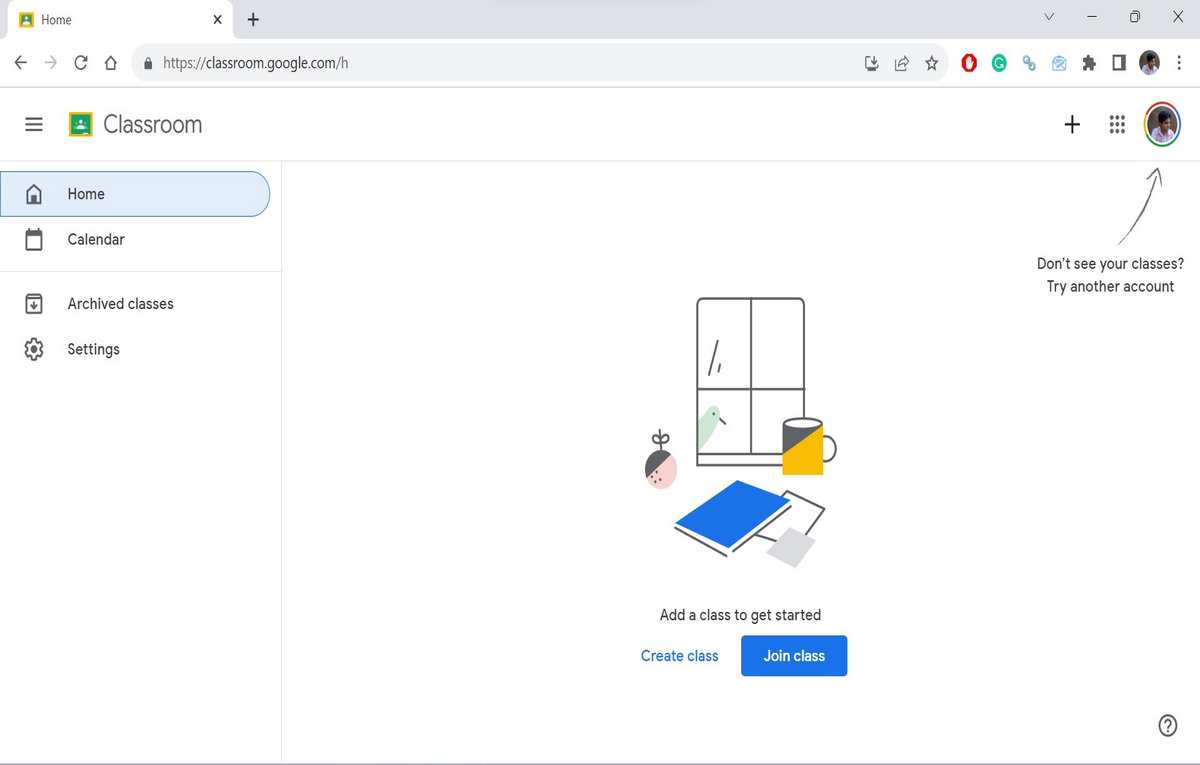Screen dimensions: 1200x765
Task: Open a new browser tab
Action: coord(253,19)
